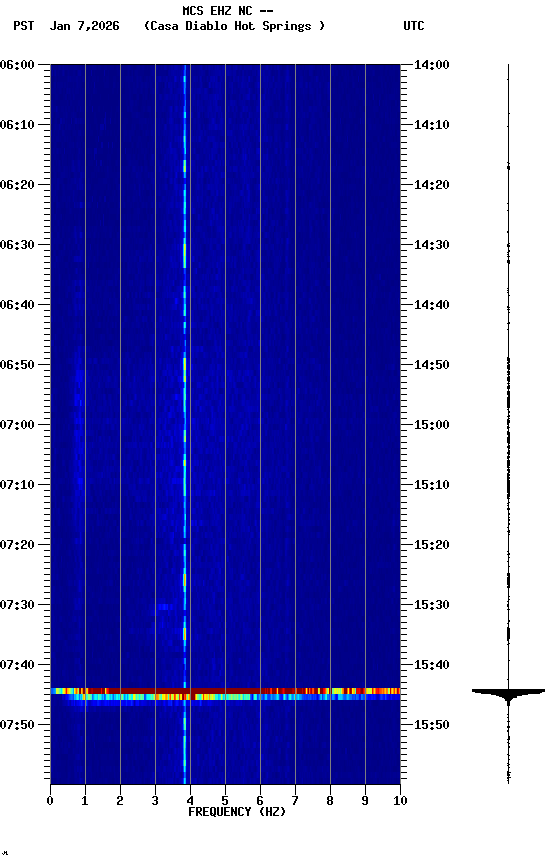Click the frequency axis tick label "2"
This screenshot has width=552, height=864.
click(x=120, y=801)
